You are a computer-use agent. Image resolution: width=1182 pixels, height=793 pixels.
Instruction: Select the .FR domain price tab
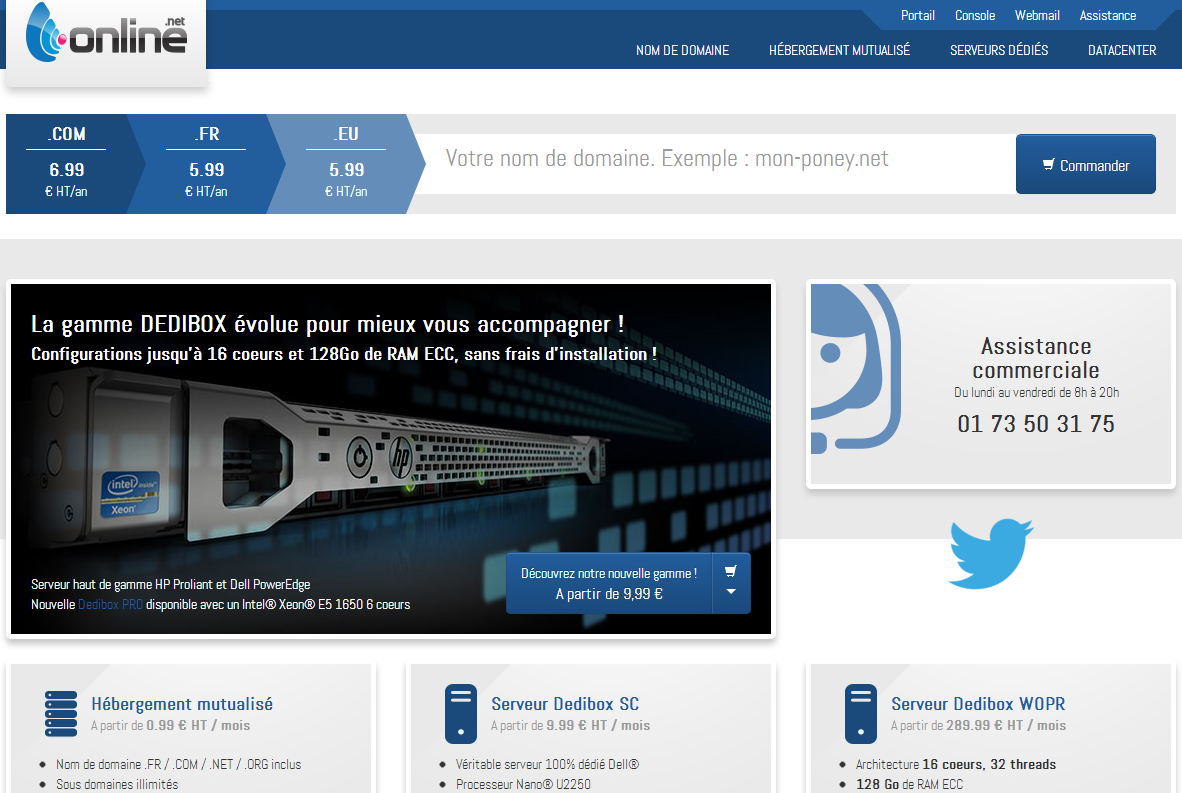click(207, 164)
